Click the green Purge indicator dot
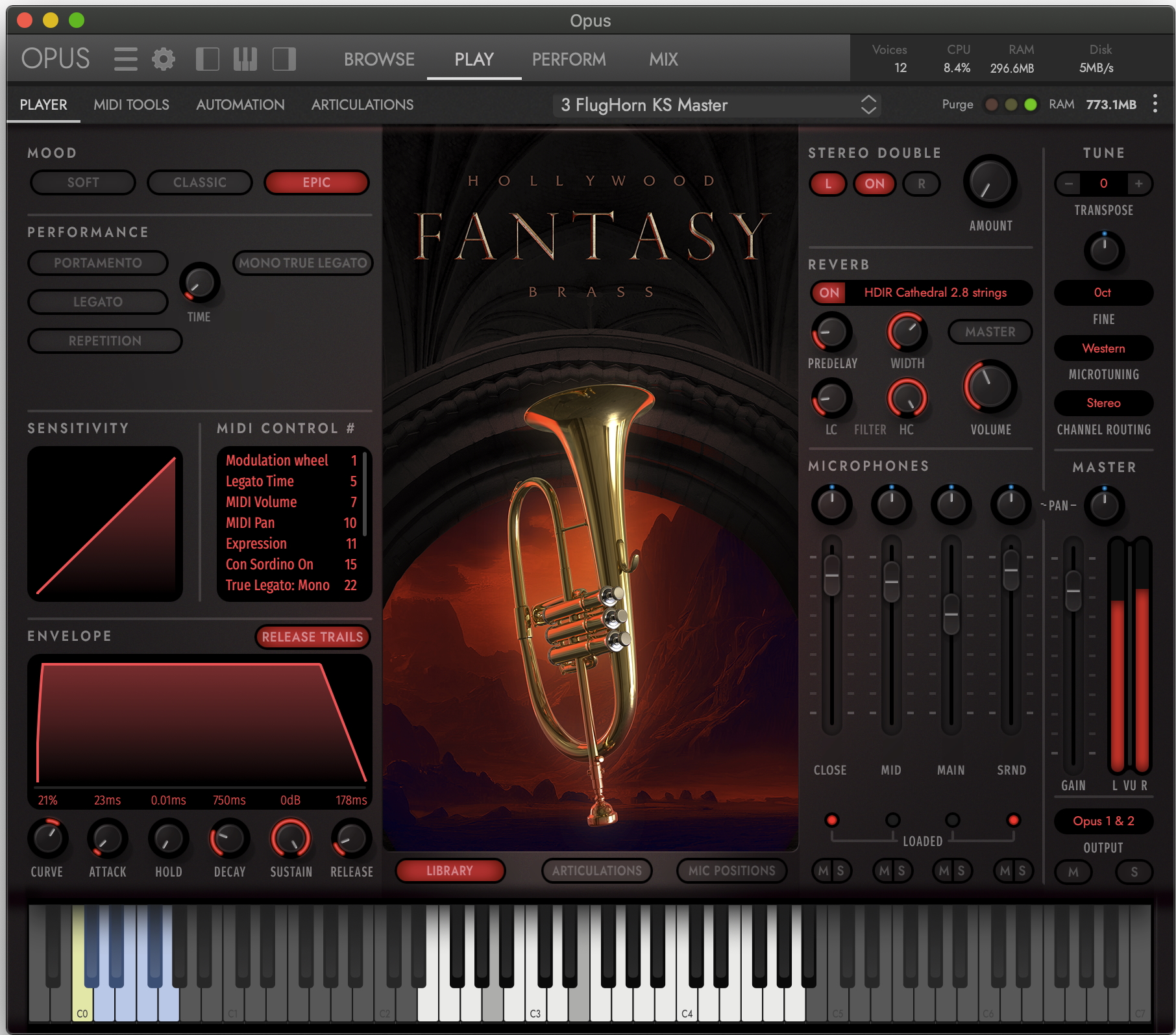The image size is (1176, 1035). [x=1030, y=105]
